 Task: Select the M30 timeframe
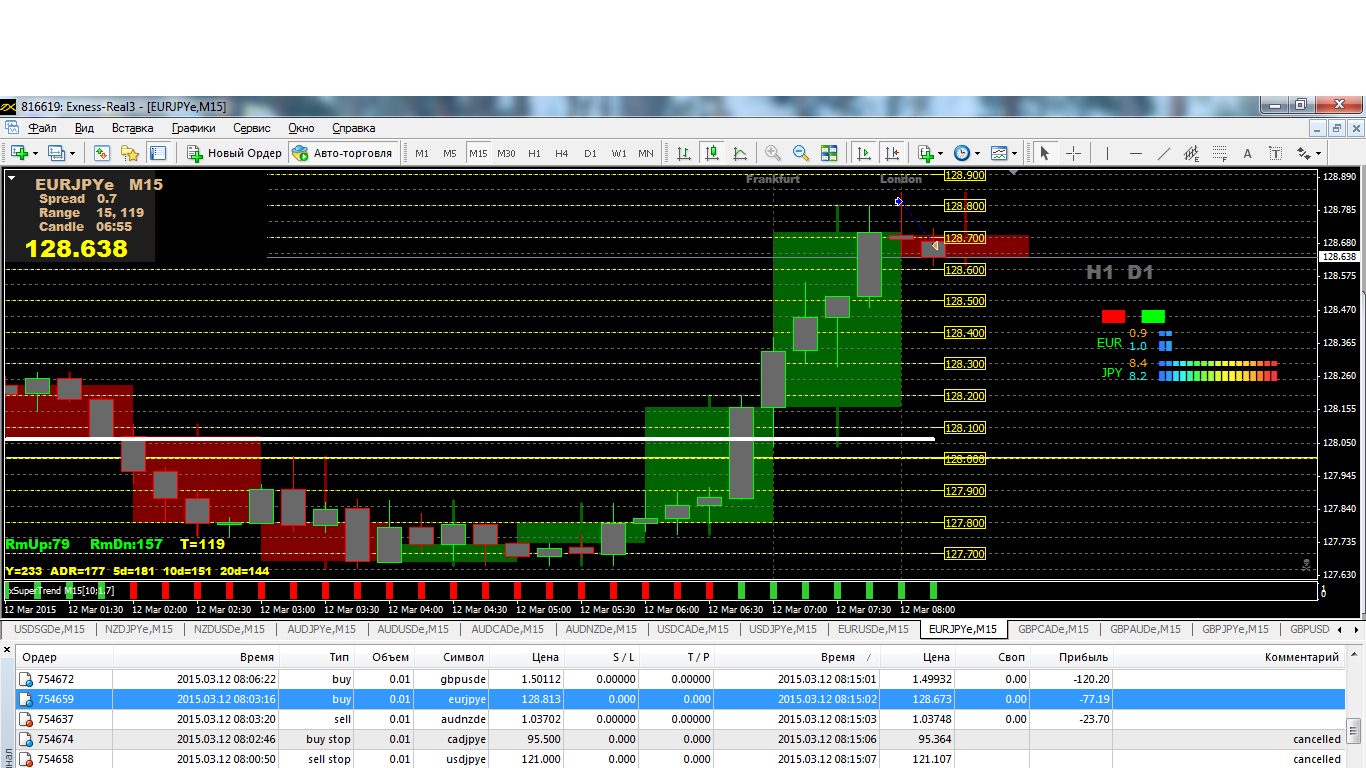click(x=506, y=153)
